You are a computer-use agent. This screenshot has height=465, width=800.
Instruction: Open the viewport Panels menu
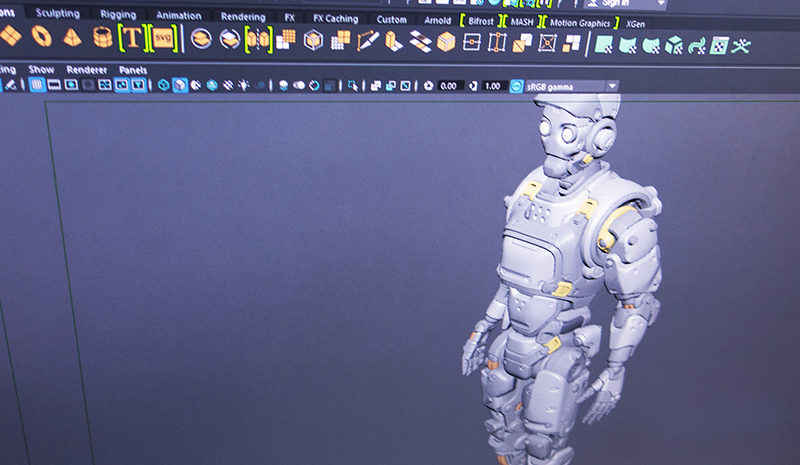[133, 70]
